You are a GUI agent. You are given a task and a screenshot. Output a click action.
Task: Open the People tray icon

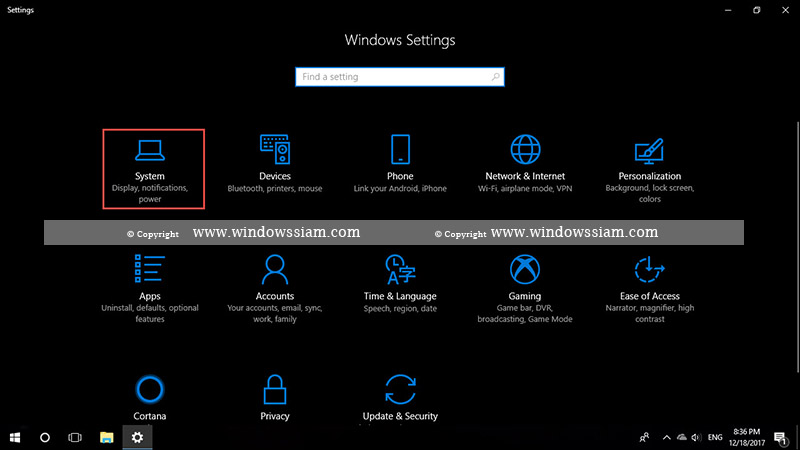(x=644, y=437)
